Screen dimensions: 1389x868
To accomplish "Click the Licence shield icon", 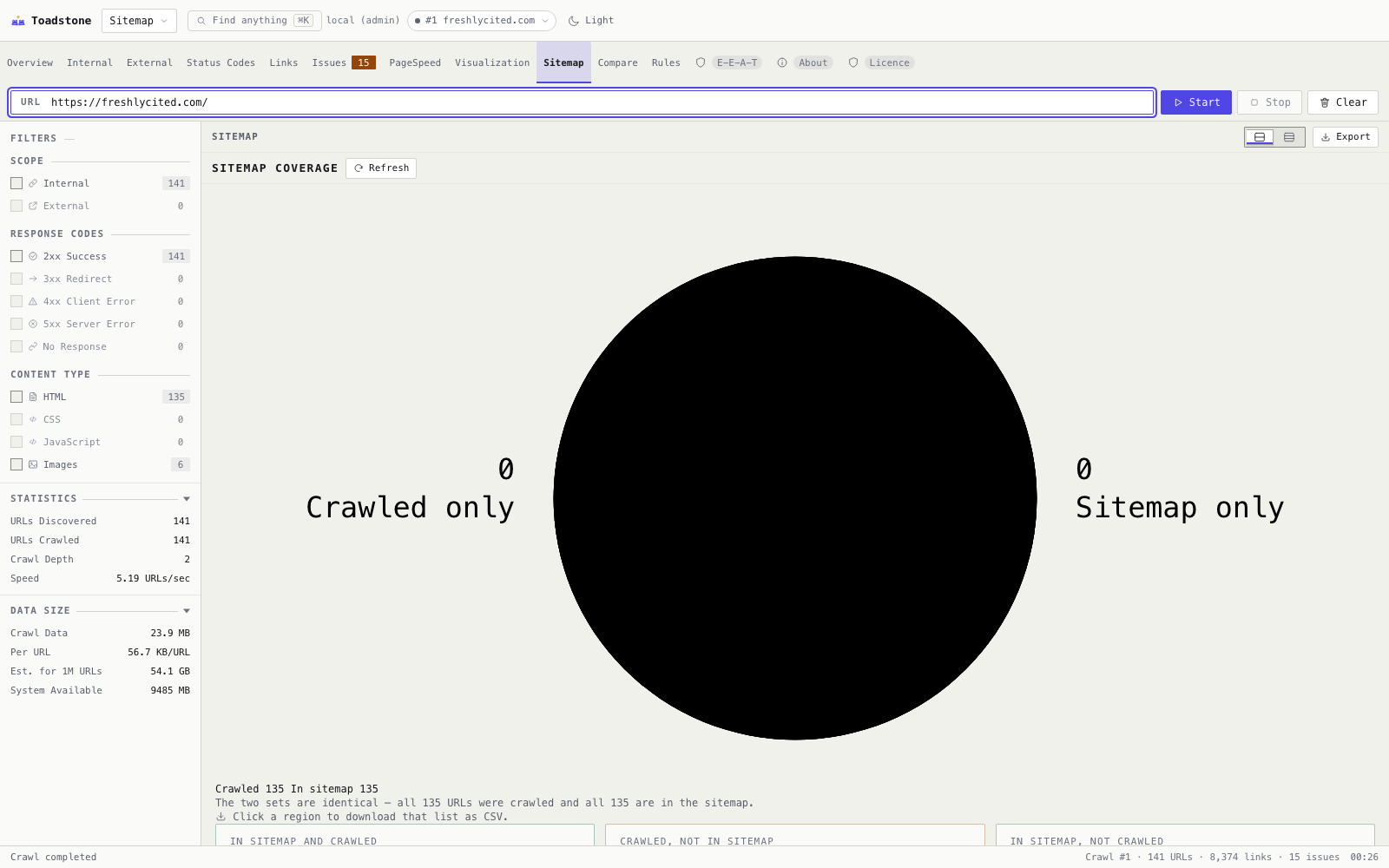I will click(x=853, y=62).
